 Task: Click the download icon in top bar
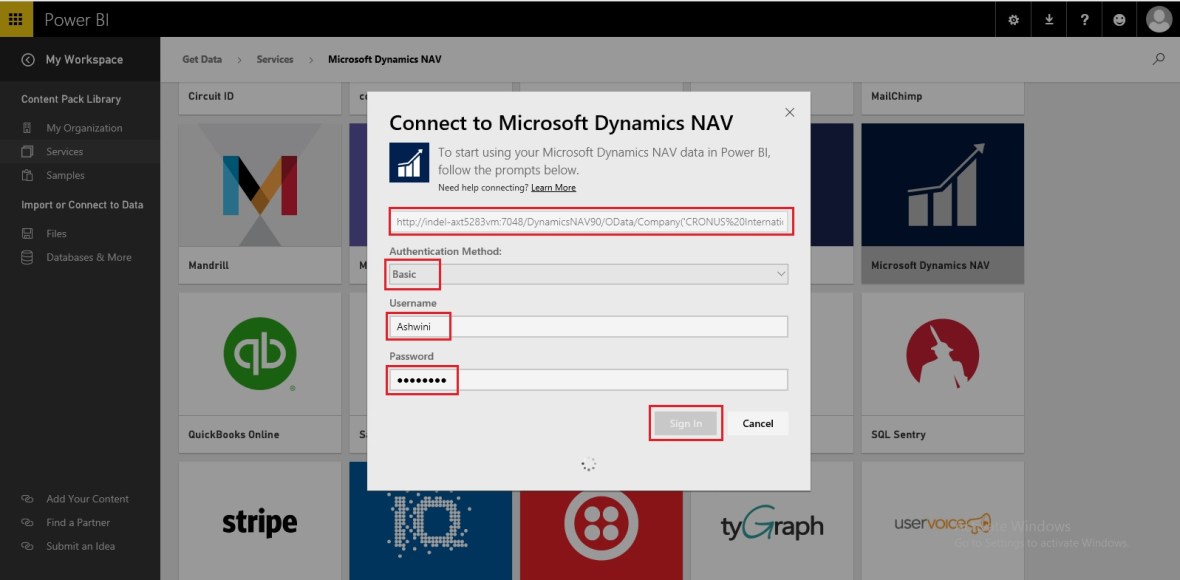click(x=1049, y=18)
